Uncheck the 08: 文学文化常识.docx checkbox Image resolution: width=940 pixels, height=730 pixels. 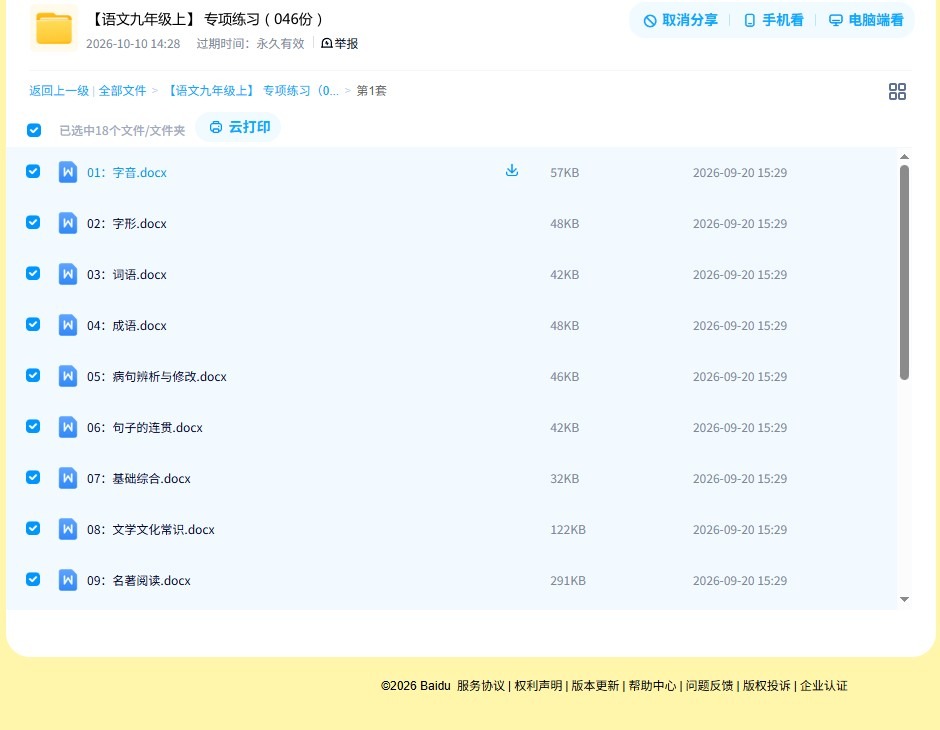tap(33, 528)
